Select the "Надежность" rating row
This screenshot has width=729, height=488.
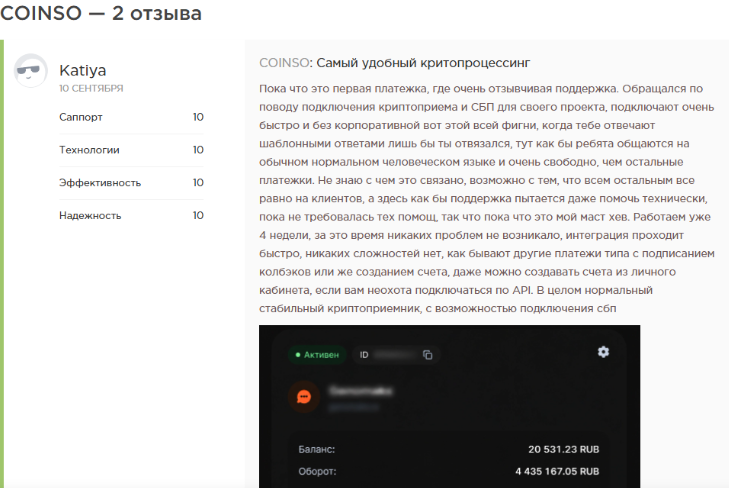[131, 215]
